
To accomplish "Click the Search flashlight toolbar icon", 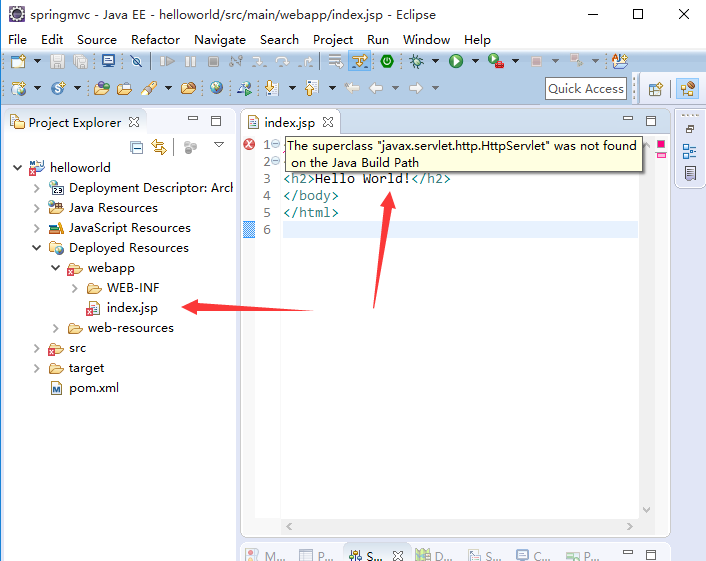I will tap(149, 88).
